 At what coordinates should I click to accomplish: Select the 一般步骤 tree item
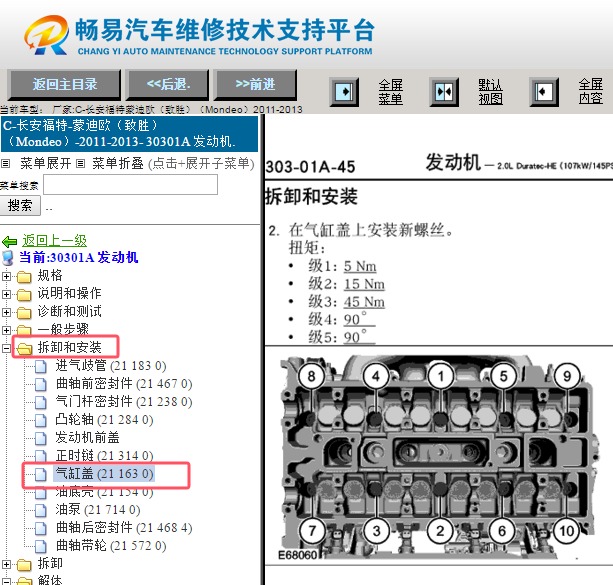pos(63,329)
